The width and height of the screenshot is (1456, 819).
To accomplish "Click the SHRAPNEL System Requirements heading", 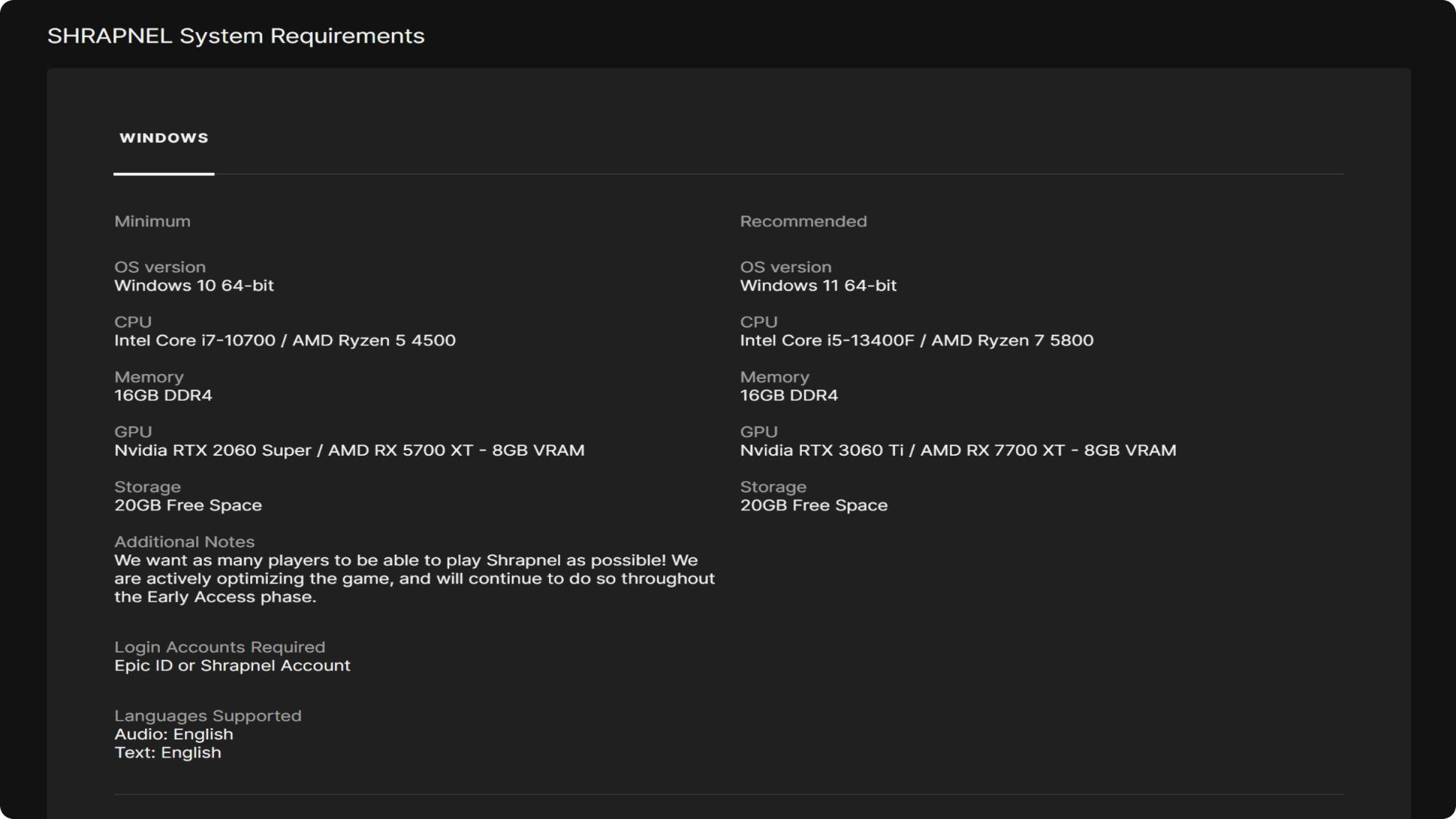I will 235,36.
